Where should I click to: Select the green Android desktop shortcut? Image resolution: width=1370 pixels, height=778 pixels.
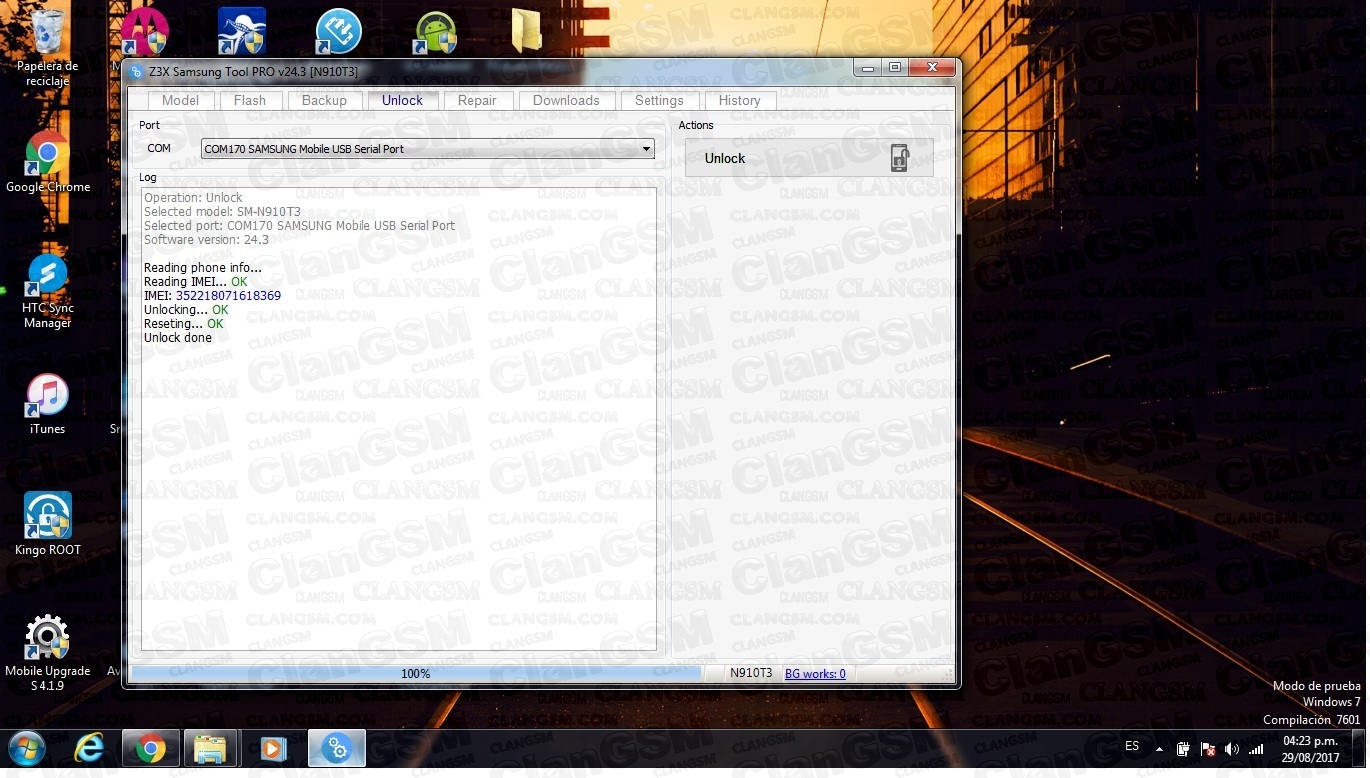tap(436, 32)
